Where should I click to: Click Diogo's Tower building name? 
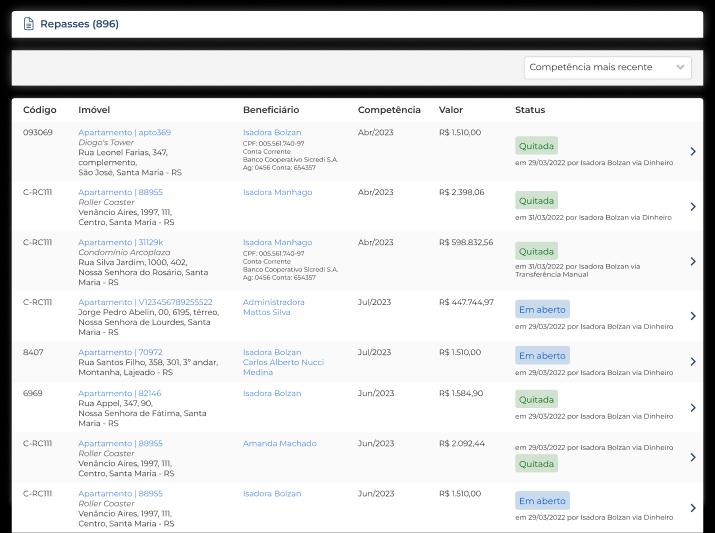pyautogui.click(x=106, y=142)
